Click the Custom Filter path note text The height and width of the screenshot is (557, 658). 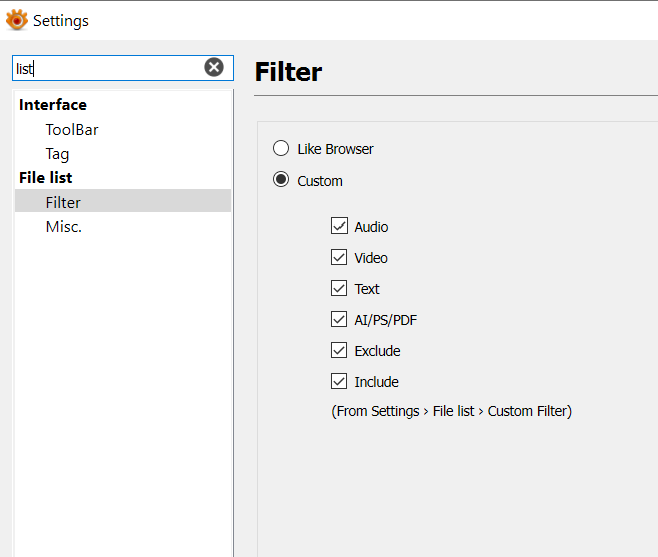click(451, 411)
